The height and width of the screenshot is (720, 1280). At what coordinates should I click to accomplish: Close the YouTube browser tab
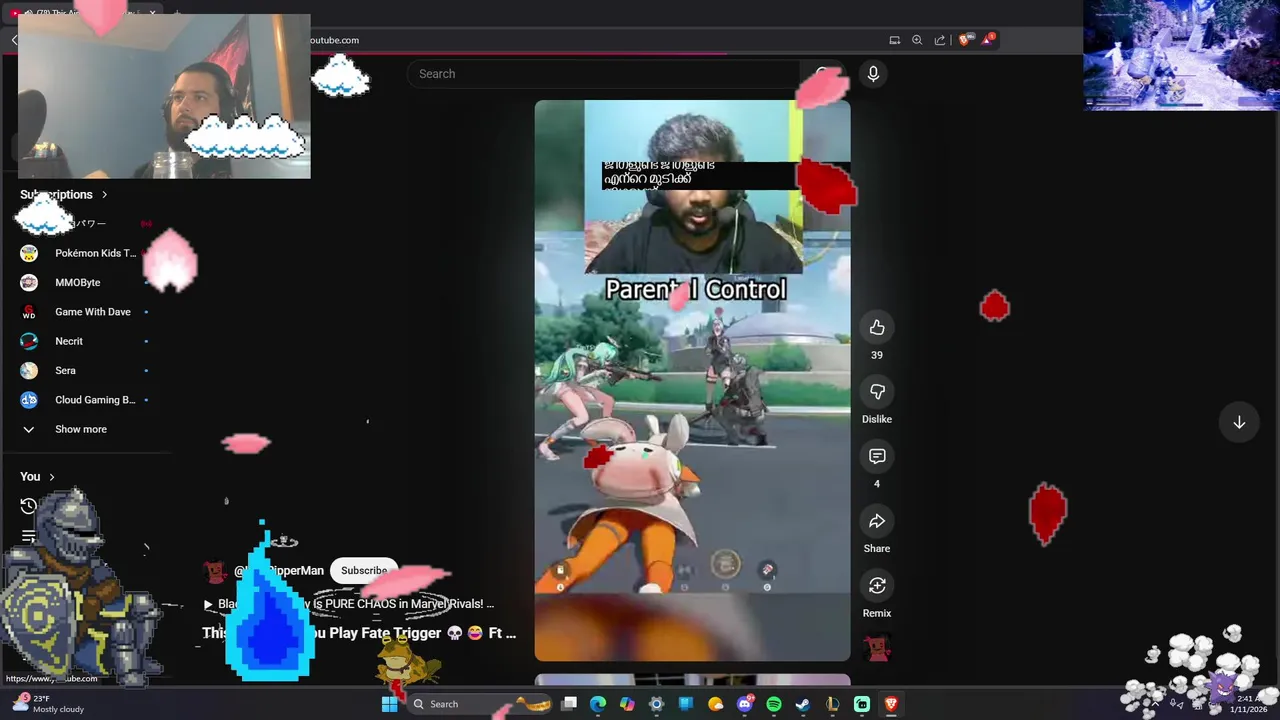coord(153,13)
